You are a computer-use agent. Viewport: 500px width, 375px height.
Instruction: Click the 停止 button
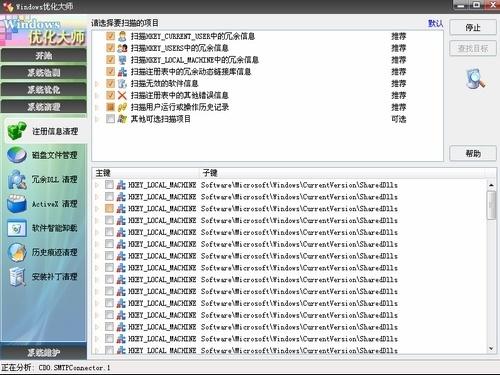[473, 27]
